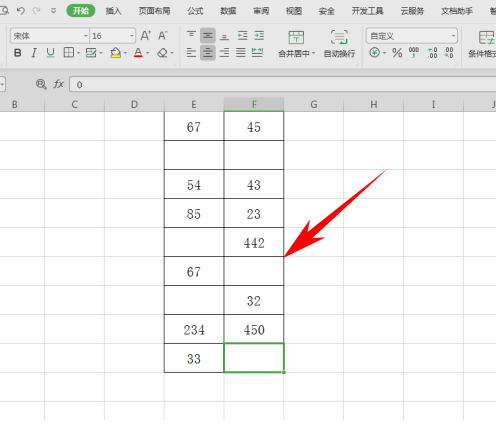
Task: Click the eraser clear format icon
Action: [x=162, y=53]
